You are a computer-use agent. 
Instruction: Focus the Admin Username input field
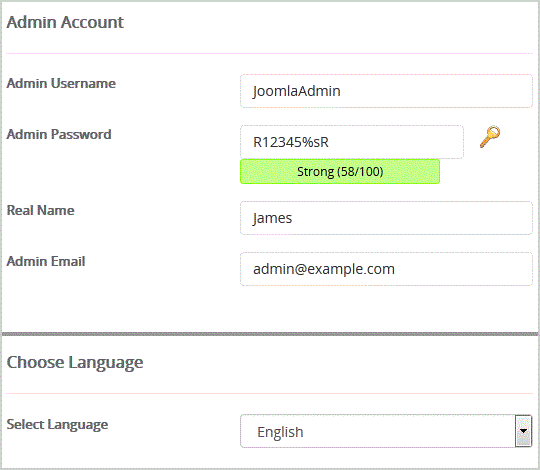coord(386,91)
